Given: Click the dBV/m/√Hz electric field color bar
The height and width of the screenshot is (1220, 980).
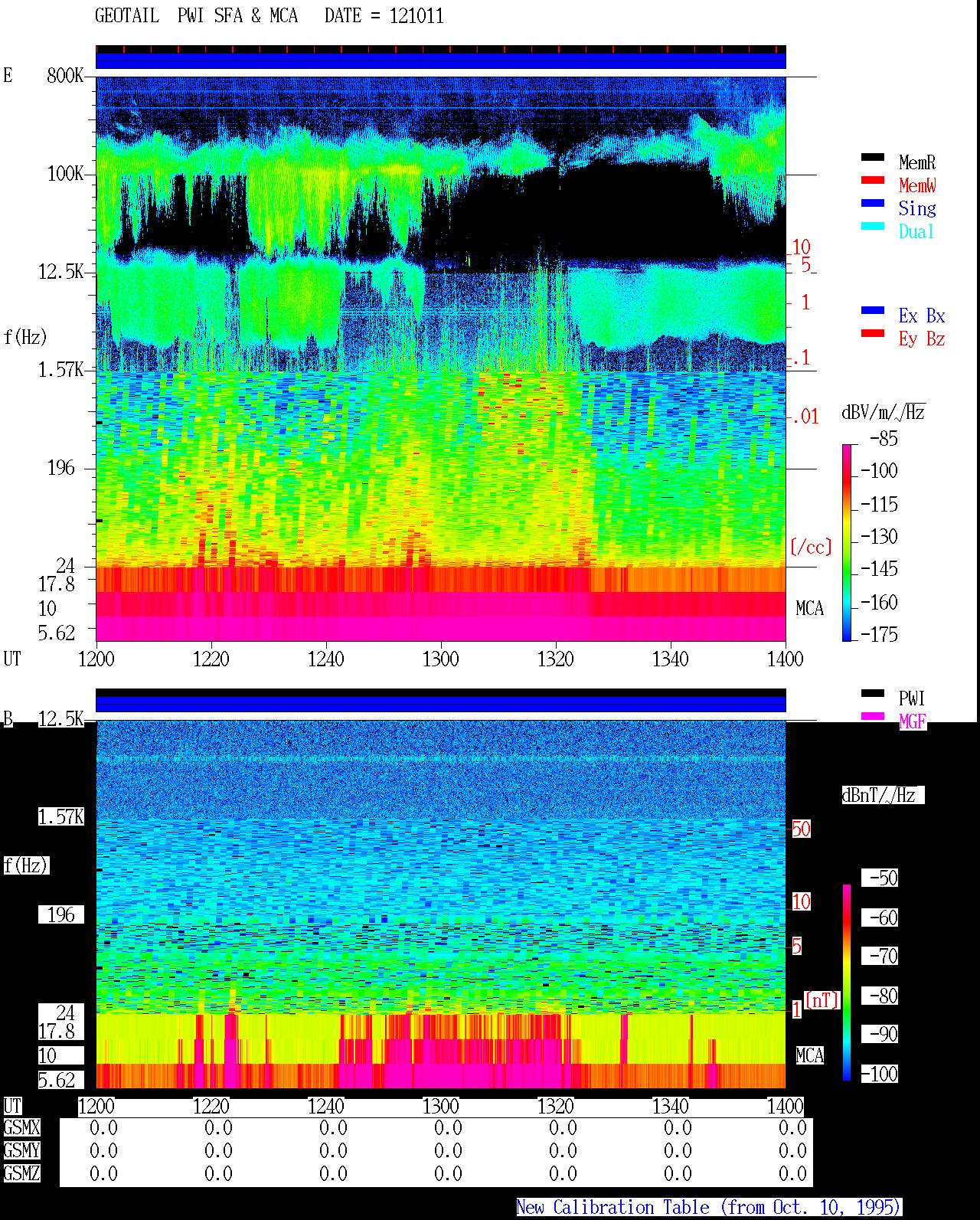Looking at the screenshot, I should 847,542.
